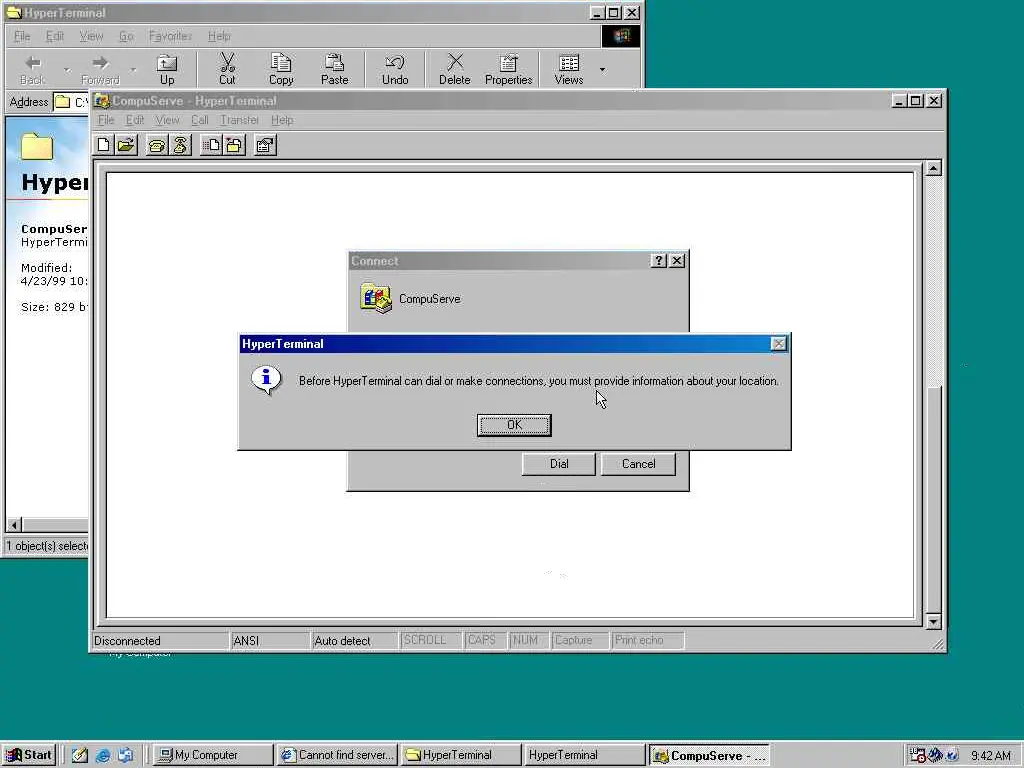Image resolution: width=1024 pixels, height=768 pixels.
Task: Open the Edit menu in HyperTerminal folder window
Action: pos(55,36)
